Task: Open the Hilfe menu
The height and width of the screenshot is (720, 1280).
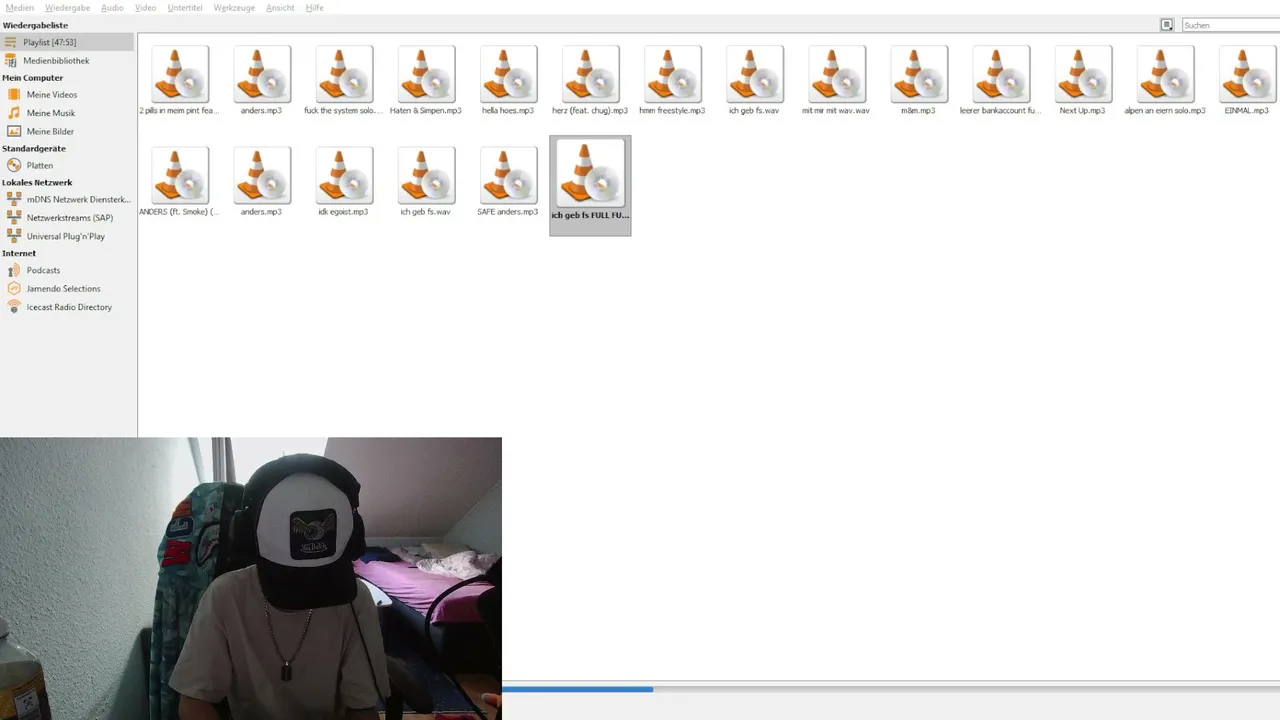Action: pos(314,8)
